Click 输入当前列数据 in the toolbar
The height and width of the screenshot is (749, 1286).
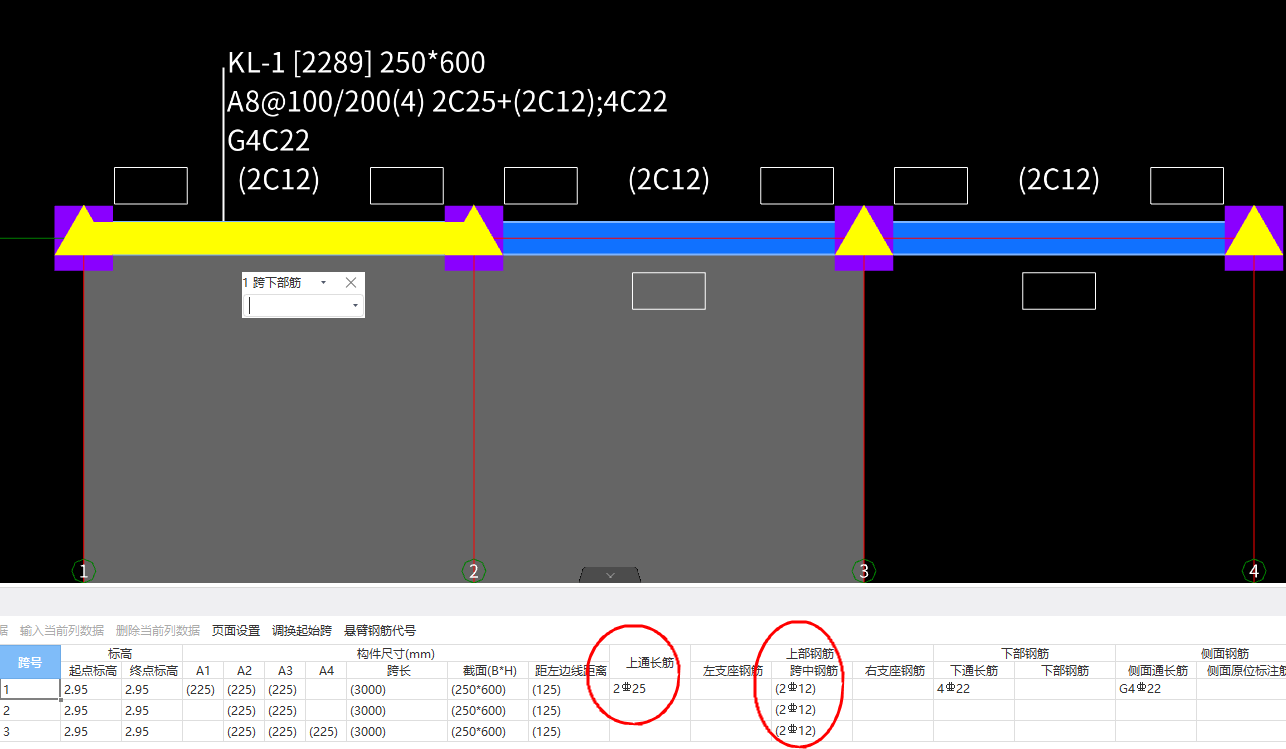click(x=62, y=631)
